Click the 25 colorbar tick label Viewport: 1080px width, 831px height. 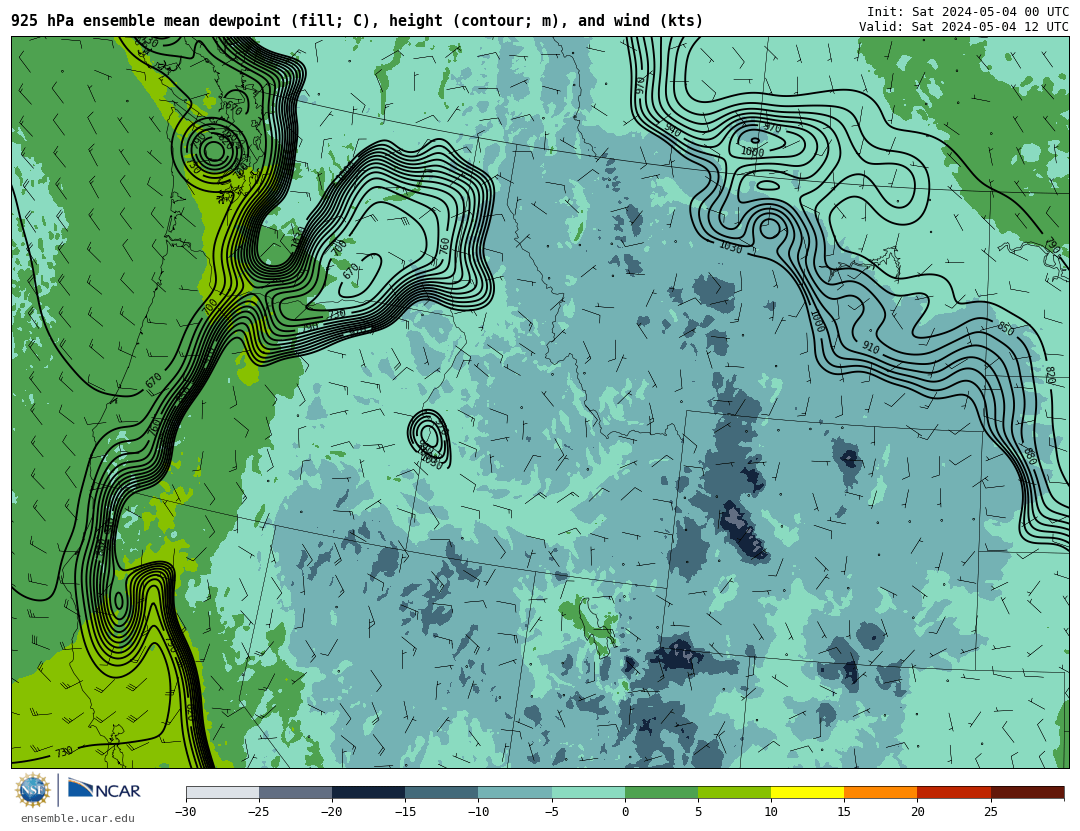tap(990, 812)
